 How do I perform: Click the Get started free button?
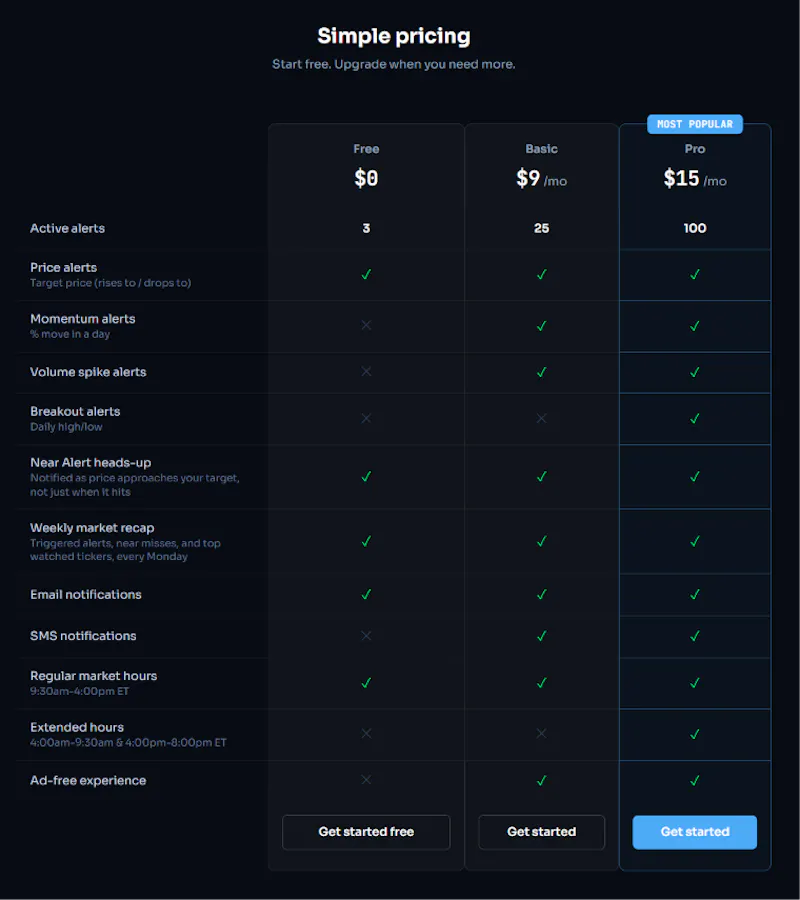(366, 832)
